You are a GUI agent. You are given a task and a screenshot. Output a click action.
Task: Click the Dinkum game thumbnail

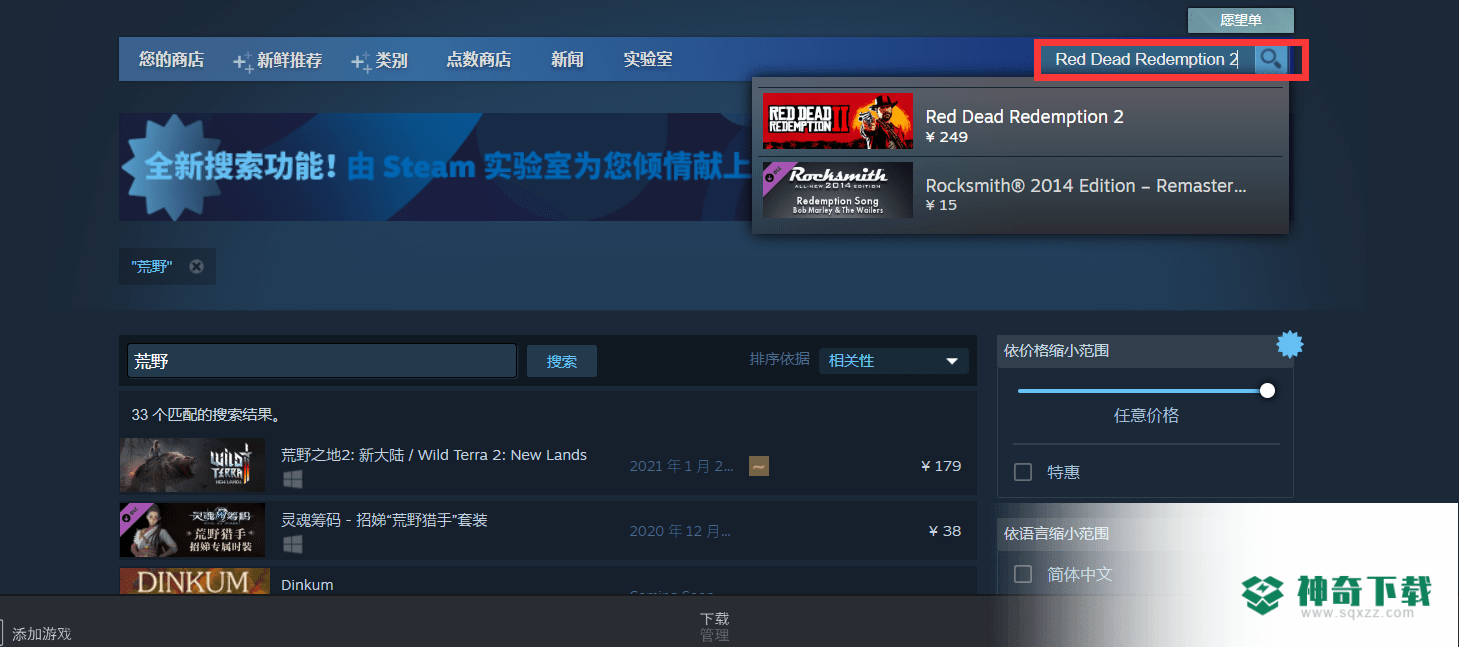194,582
